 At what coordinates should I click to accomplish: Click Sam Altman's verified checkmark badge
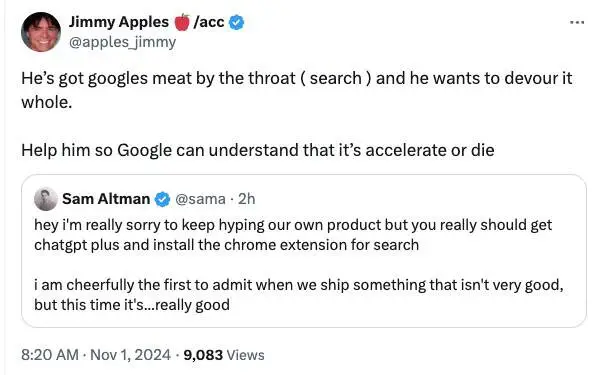click(x=162, y=199)
